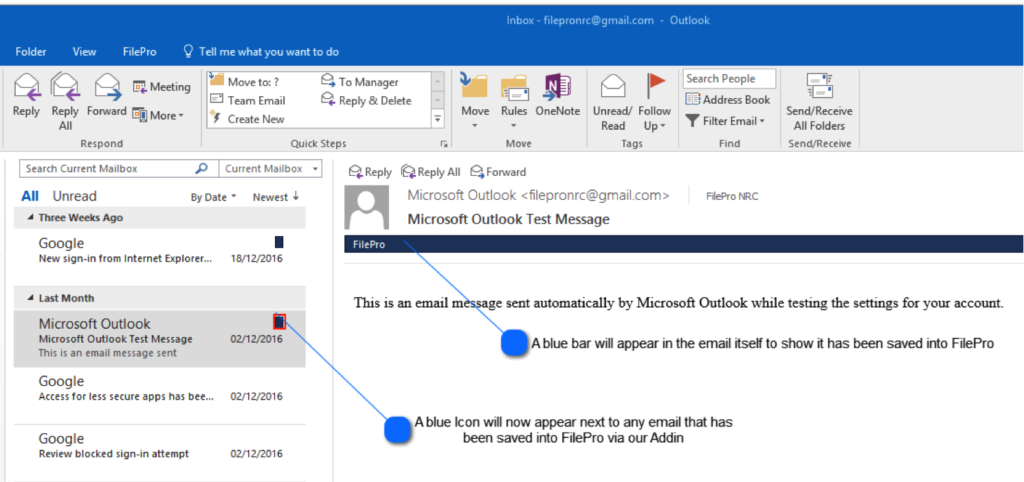Click the FilePro NRC recipient
The image size is (1024, 482).
coord(732,196)
